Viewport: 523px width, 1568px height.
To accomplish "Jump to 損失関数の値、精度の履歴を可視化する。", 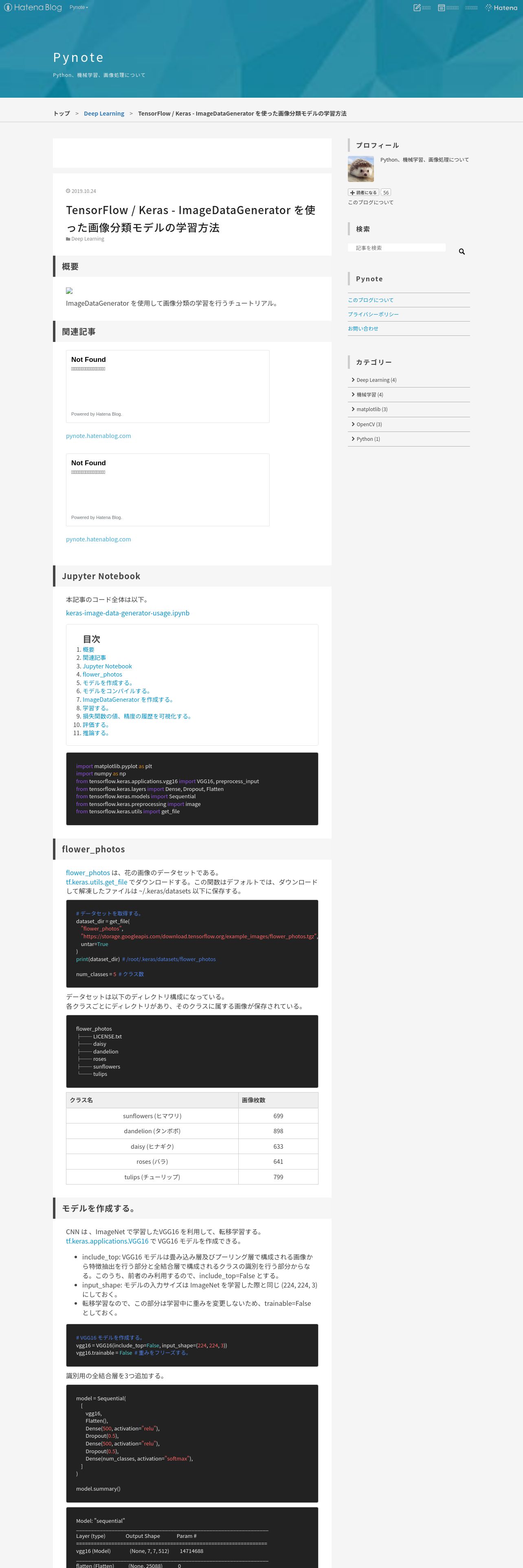I will tap(138, 716).
